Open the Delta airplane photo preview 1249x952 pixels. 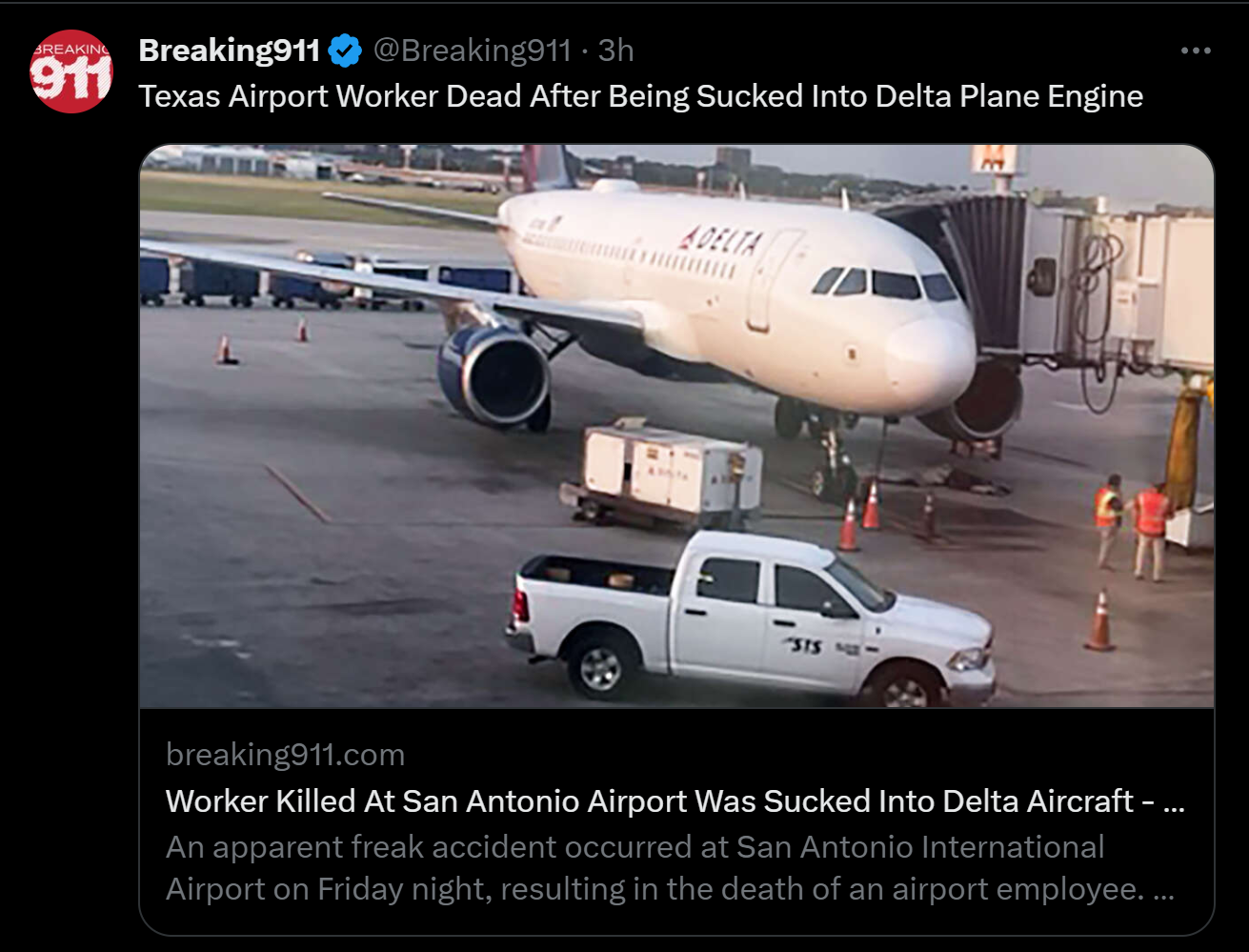[x=676, y=426]
